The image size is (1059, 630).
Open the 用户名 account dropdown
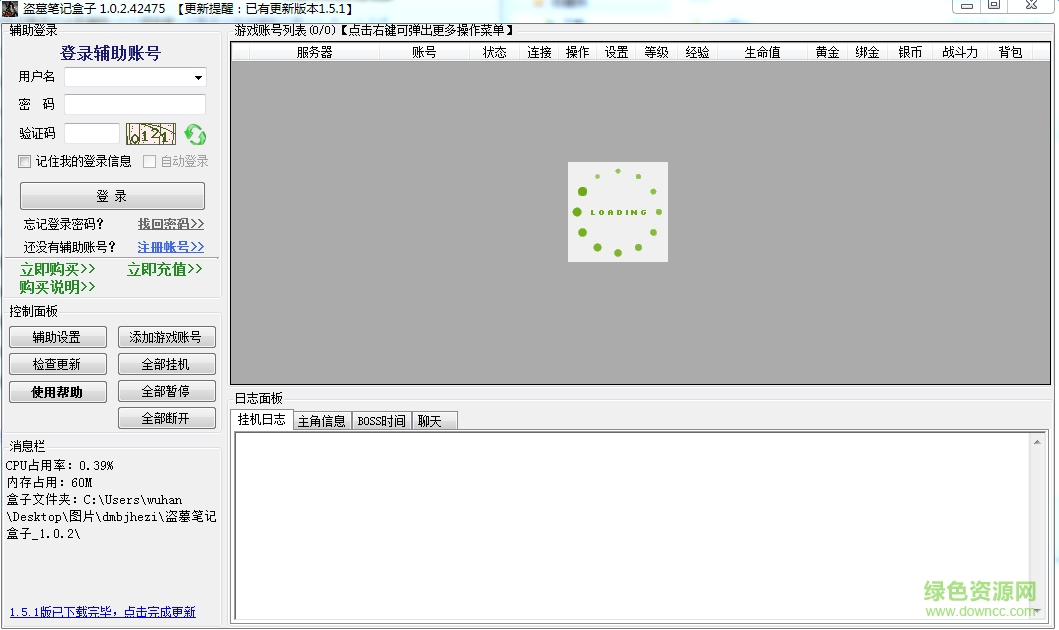(197, 77)
